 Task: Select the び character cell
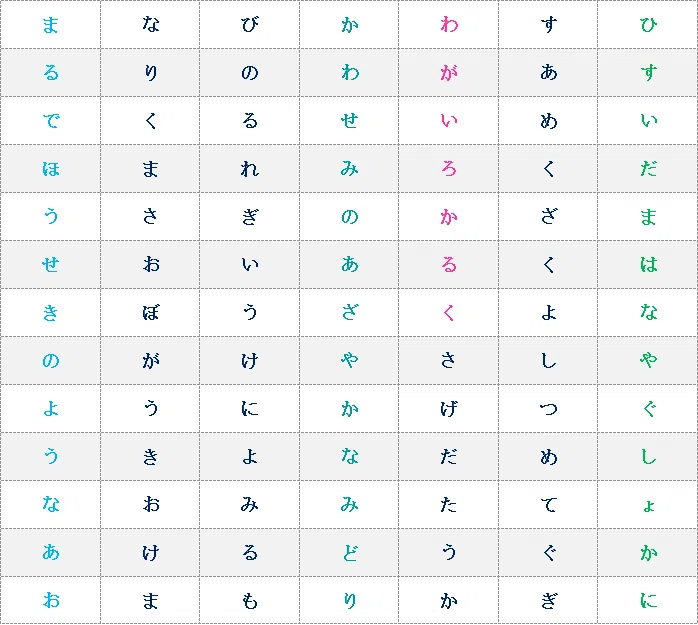[x=250, y=24]
